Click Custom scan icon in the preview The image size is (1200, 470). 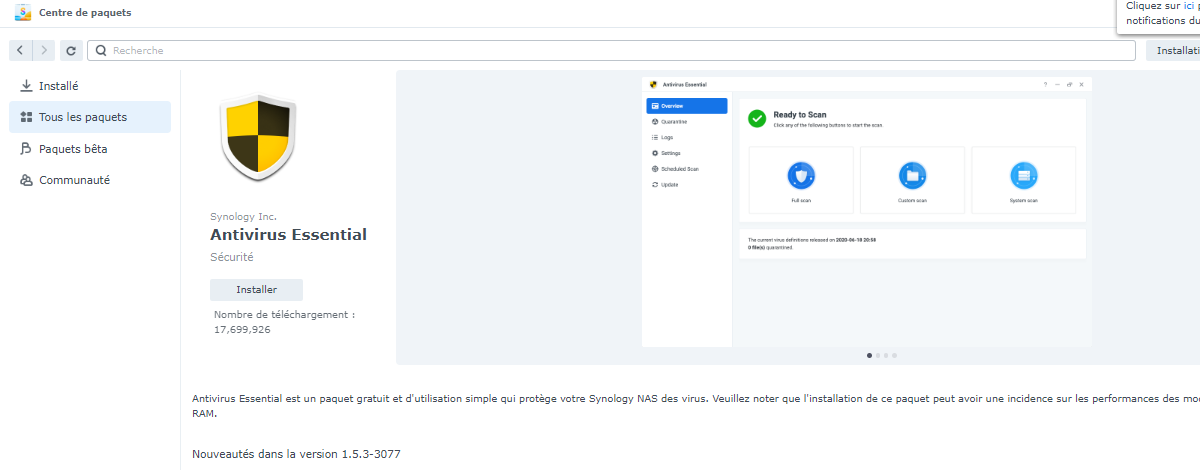[x=912, y=176]
